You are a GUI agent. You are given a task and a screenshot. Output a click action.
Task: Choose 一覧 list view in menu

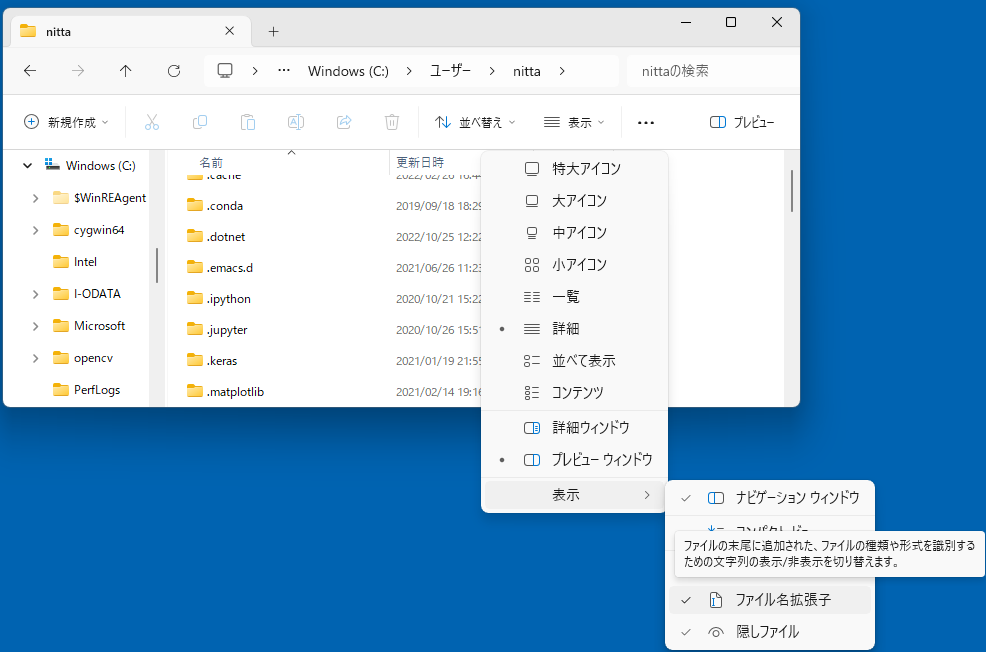click(x=565, y=297)
